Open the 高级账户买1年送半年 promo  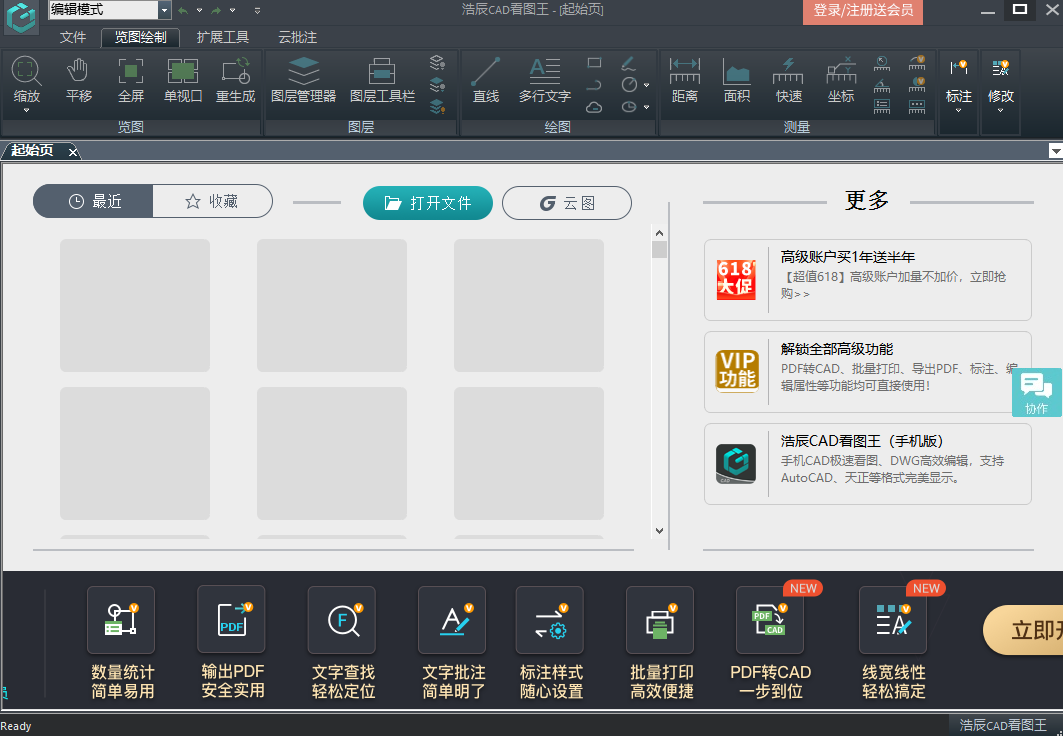point(868,280)
